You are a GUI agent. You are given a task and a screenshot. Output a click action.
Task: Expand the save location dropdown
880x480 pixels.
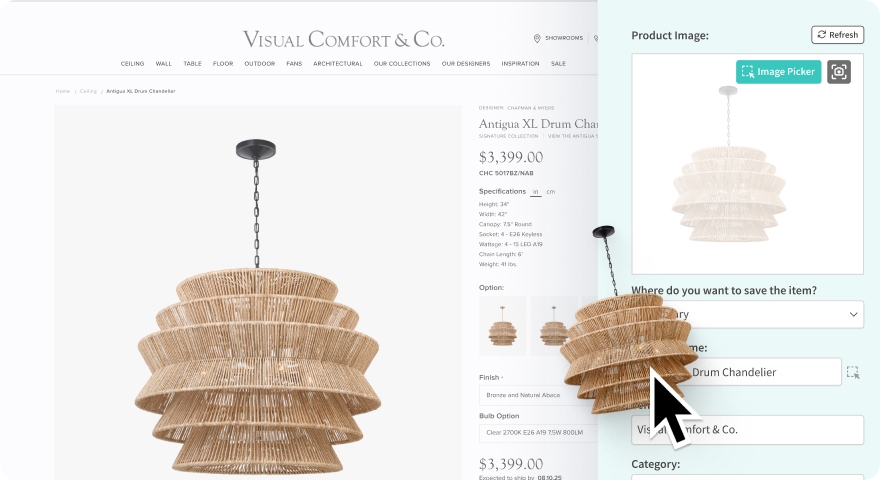(747, 314)
